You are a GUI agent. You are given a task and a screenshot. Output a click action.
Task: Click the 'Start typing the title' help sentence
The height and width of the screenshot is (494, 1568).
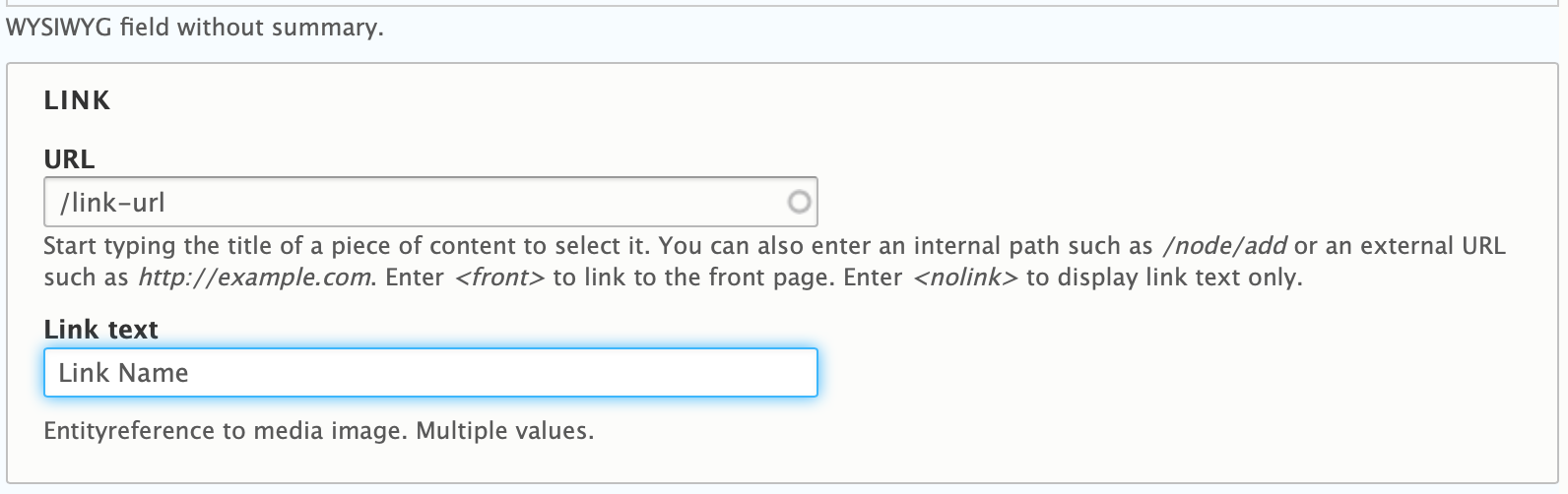(349, 246)
